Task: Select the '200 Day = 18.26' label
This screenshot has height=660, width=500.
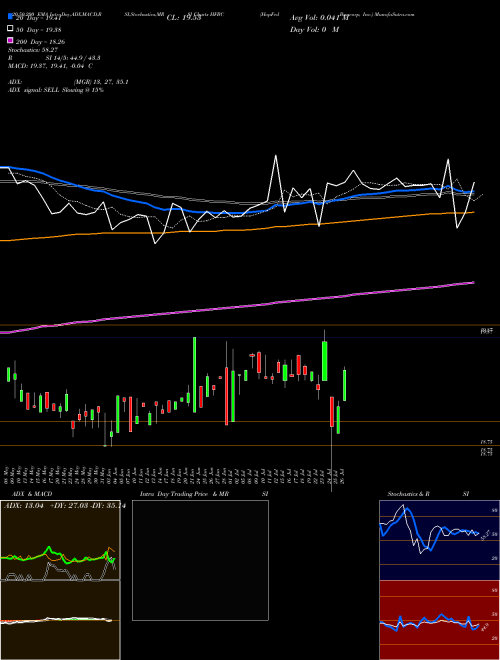Action: pyautogui.click(x=40, y=42)
